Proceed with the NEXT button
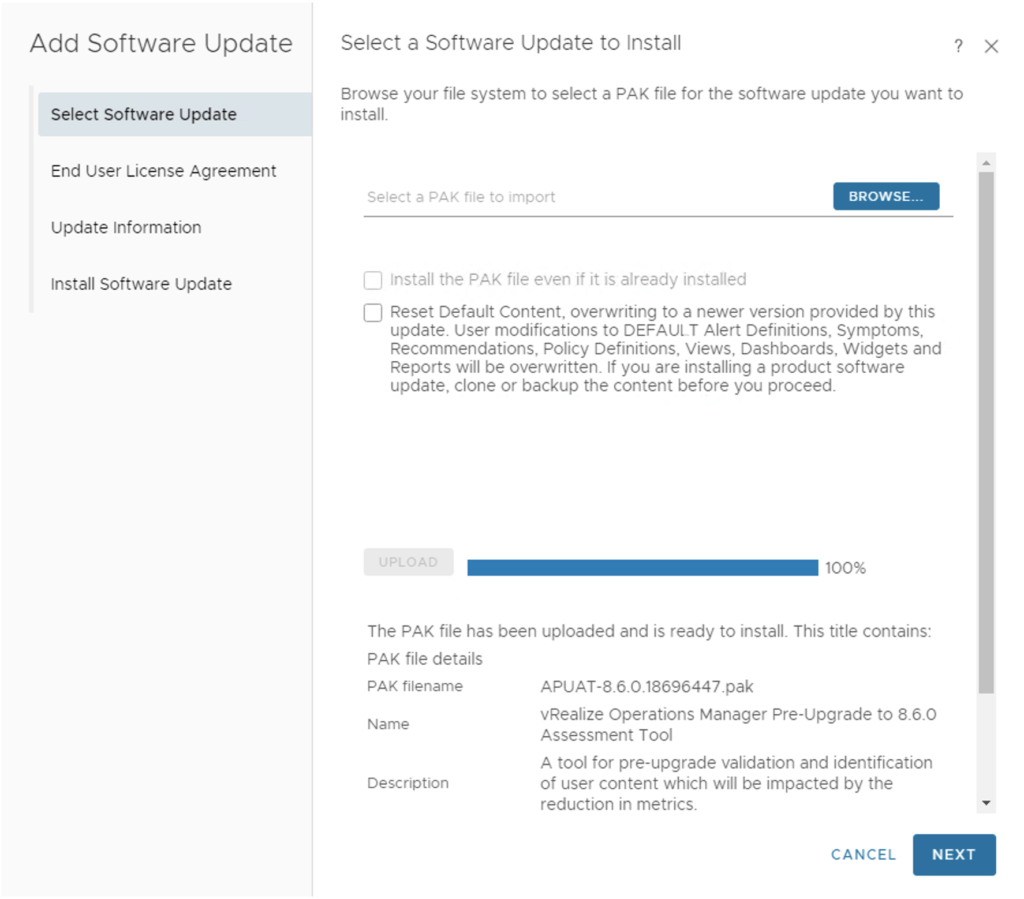The image size is (1024, 899). pos(954,855)
